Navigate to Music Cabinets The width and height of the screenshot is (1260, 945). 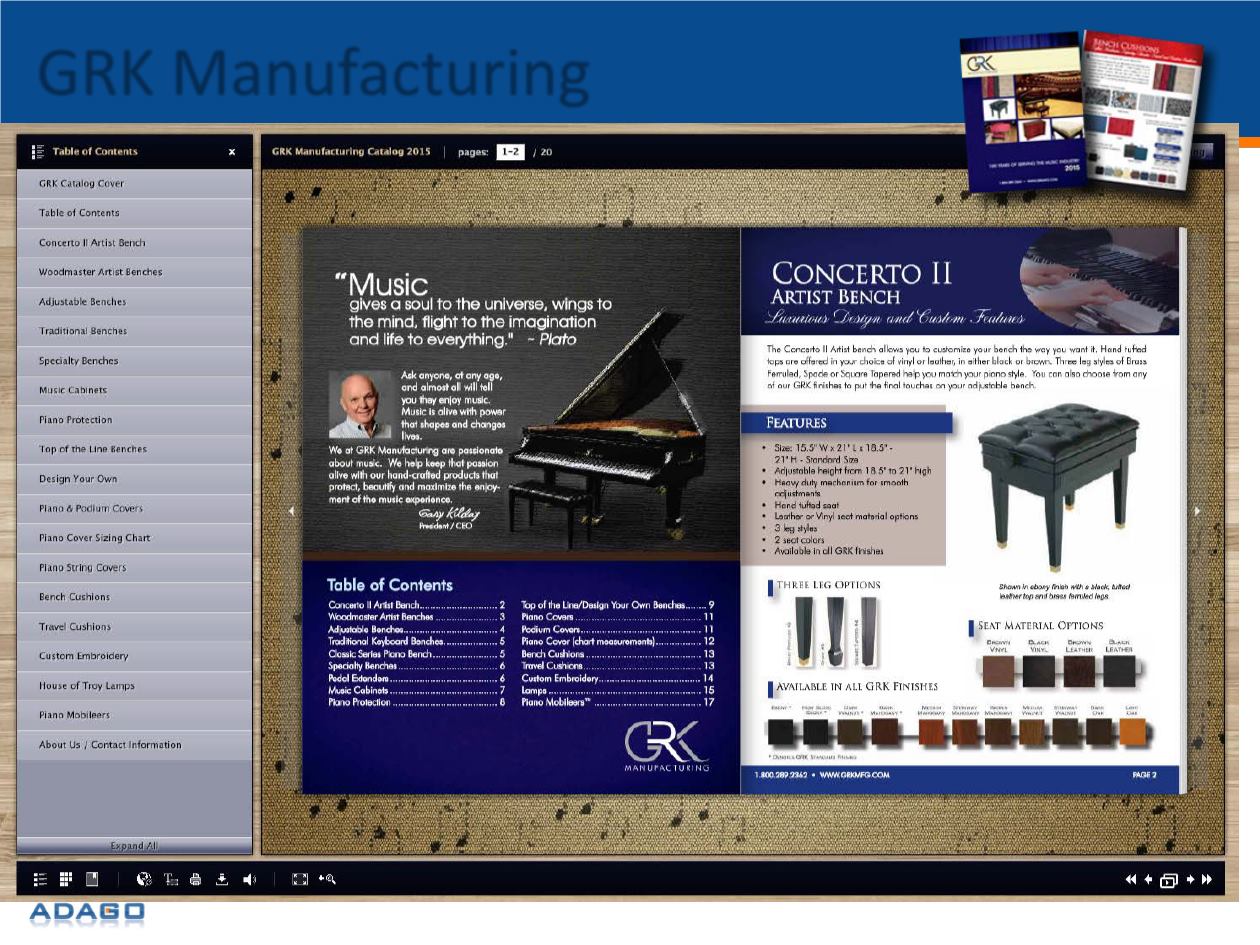point(135,390)
